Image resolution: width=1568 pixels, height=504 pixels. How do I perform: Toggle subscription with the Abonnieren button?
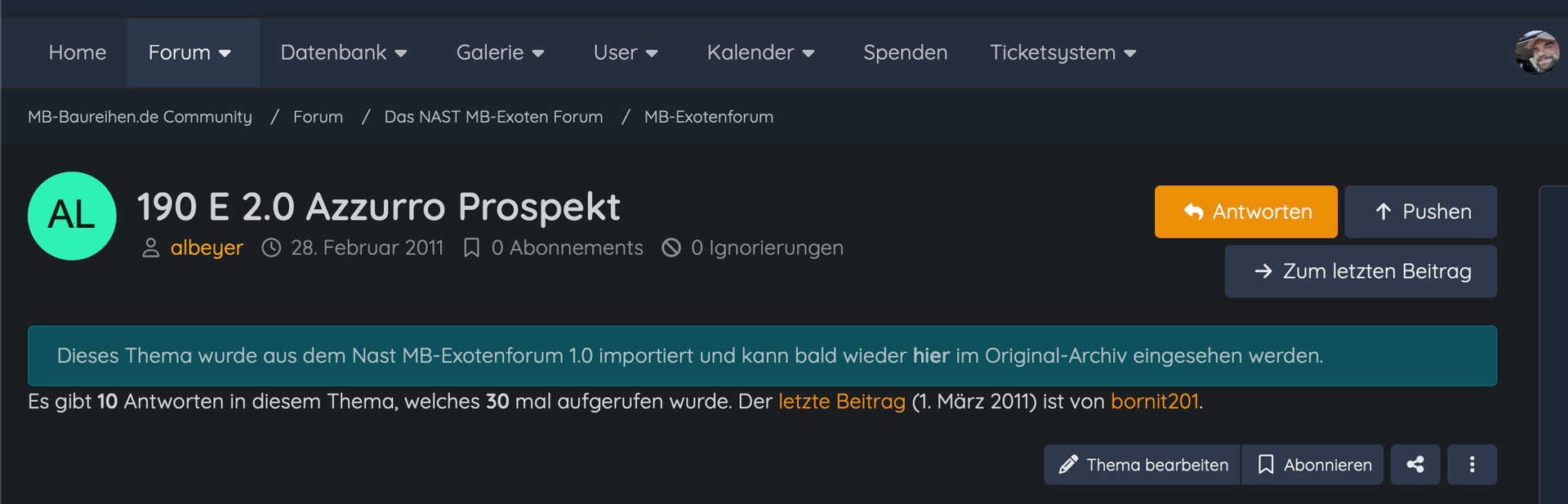[1312, 465]
